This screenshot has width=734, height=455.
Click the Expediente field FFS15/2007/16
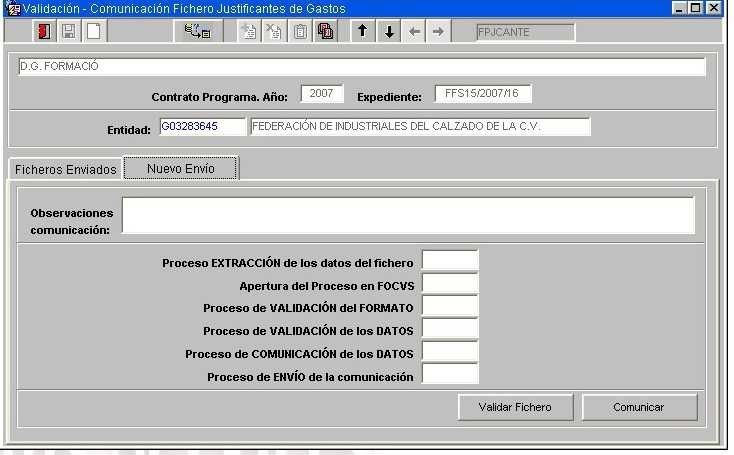click(483, 94)
